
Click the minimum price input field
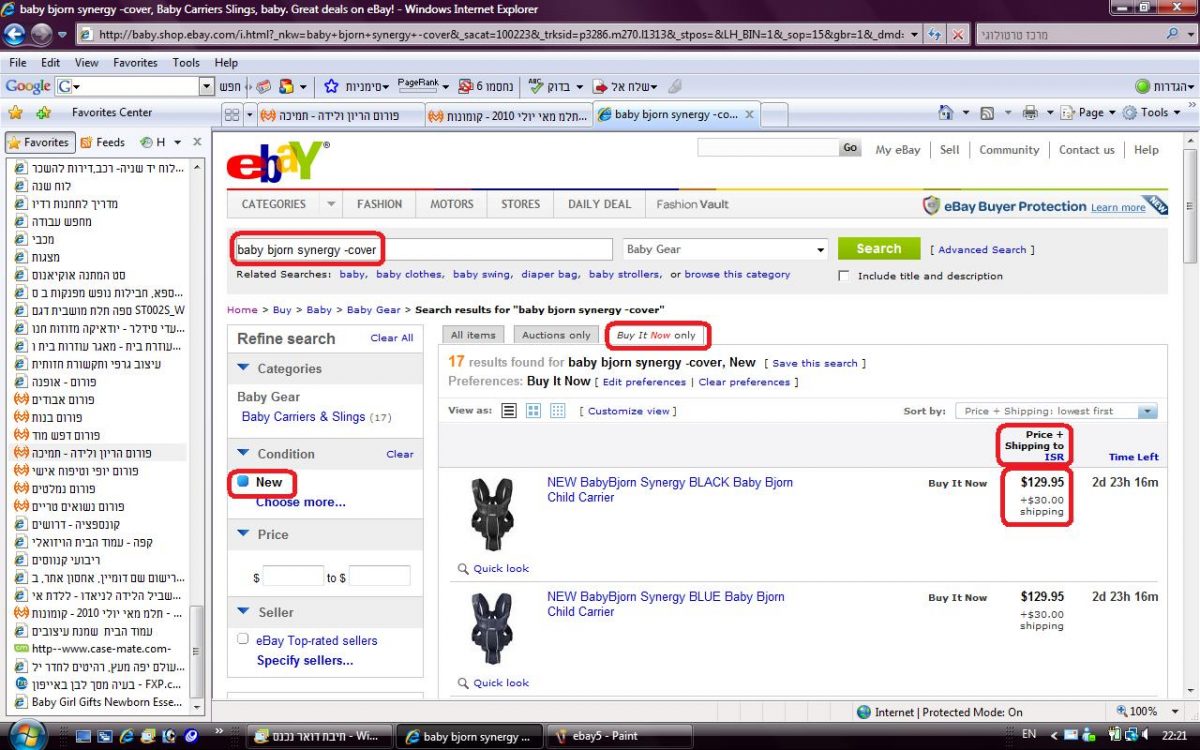point(292,577)
